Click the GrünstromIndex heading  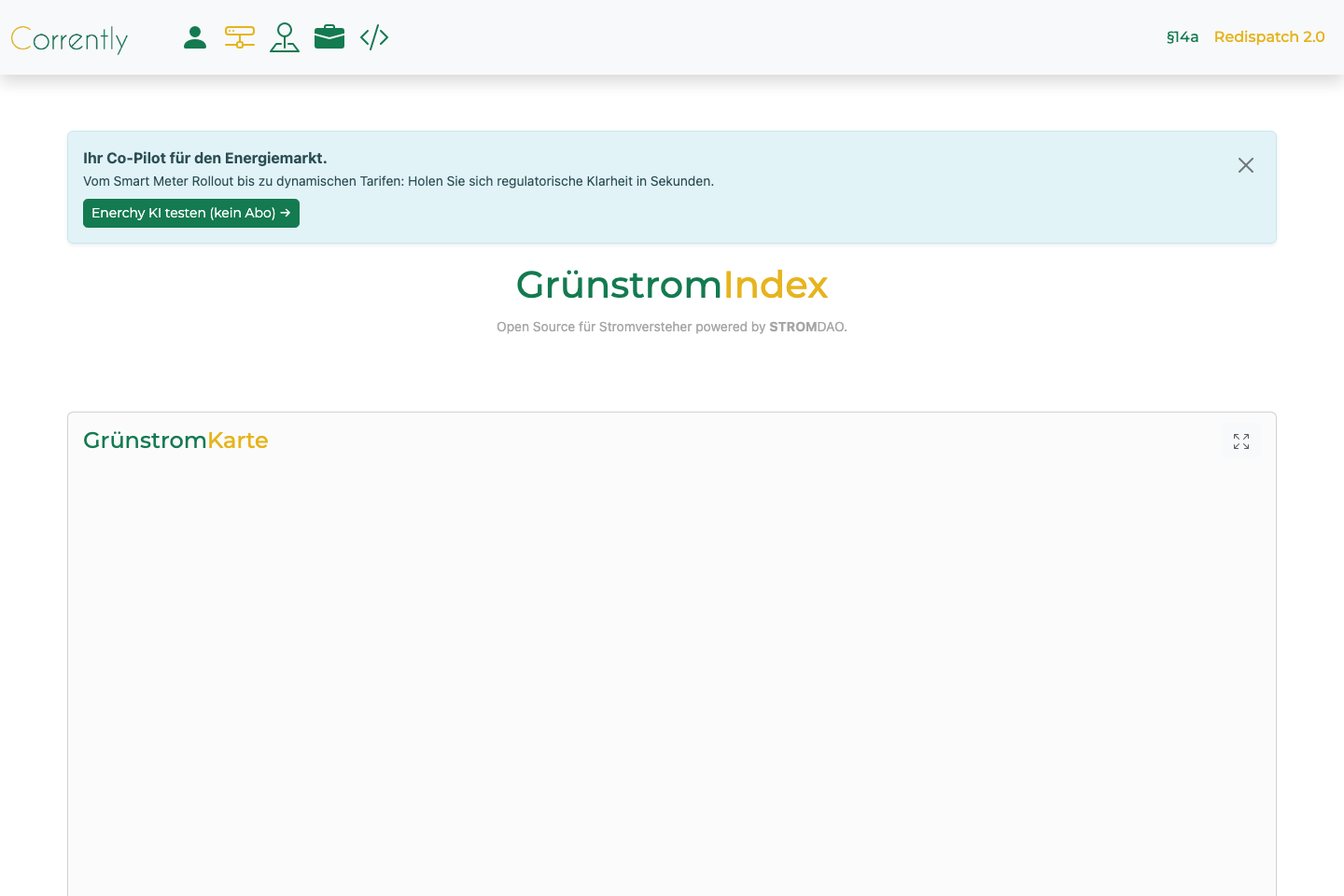672,285
